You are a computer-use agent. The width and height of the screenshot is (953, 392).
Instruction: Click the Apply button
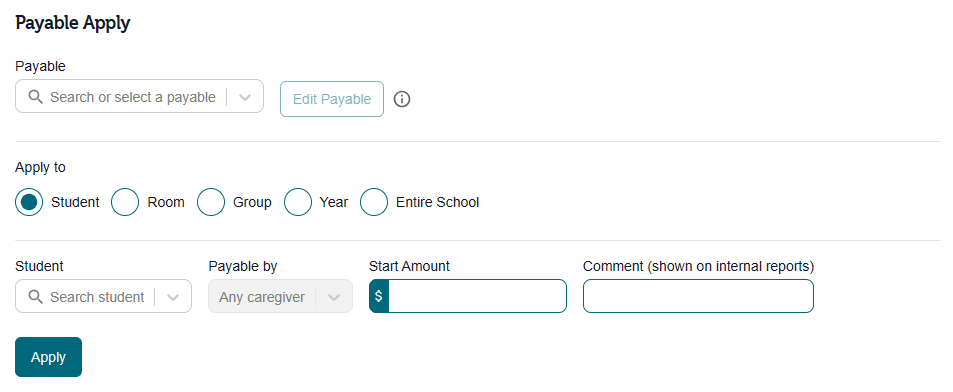tap(49, 357)
